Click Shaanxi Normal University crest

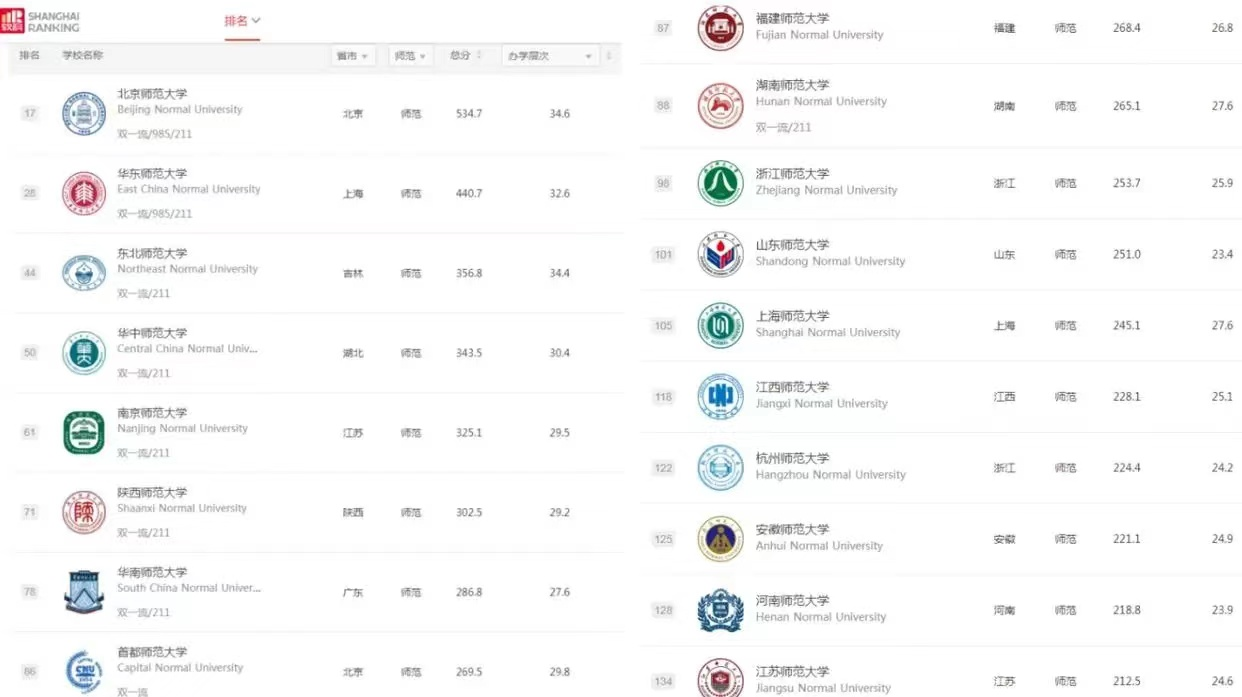pyautogui.click(x=84, y=512)
